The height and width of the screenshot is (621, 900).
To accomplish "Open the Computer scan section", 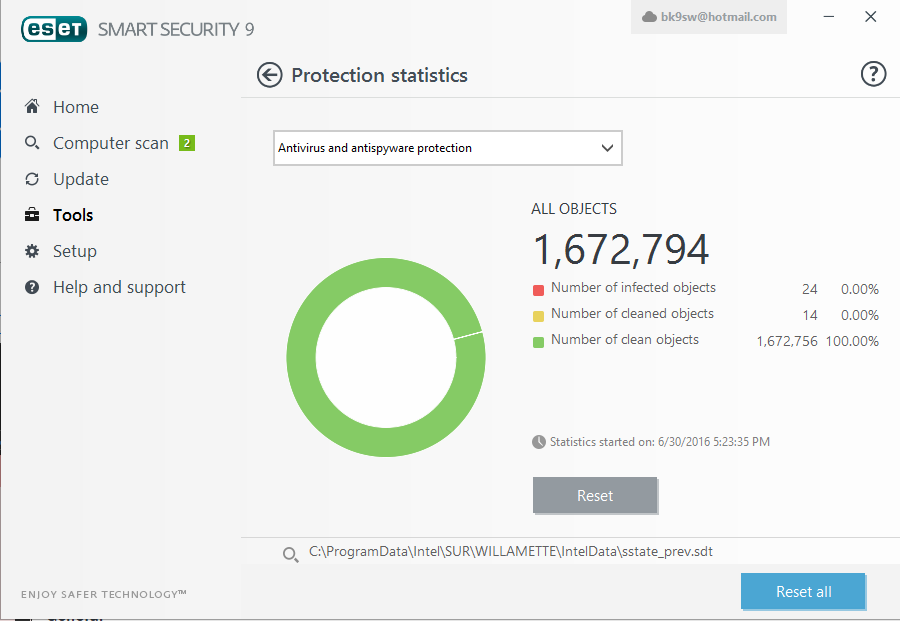I will (111, 143).
